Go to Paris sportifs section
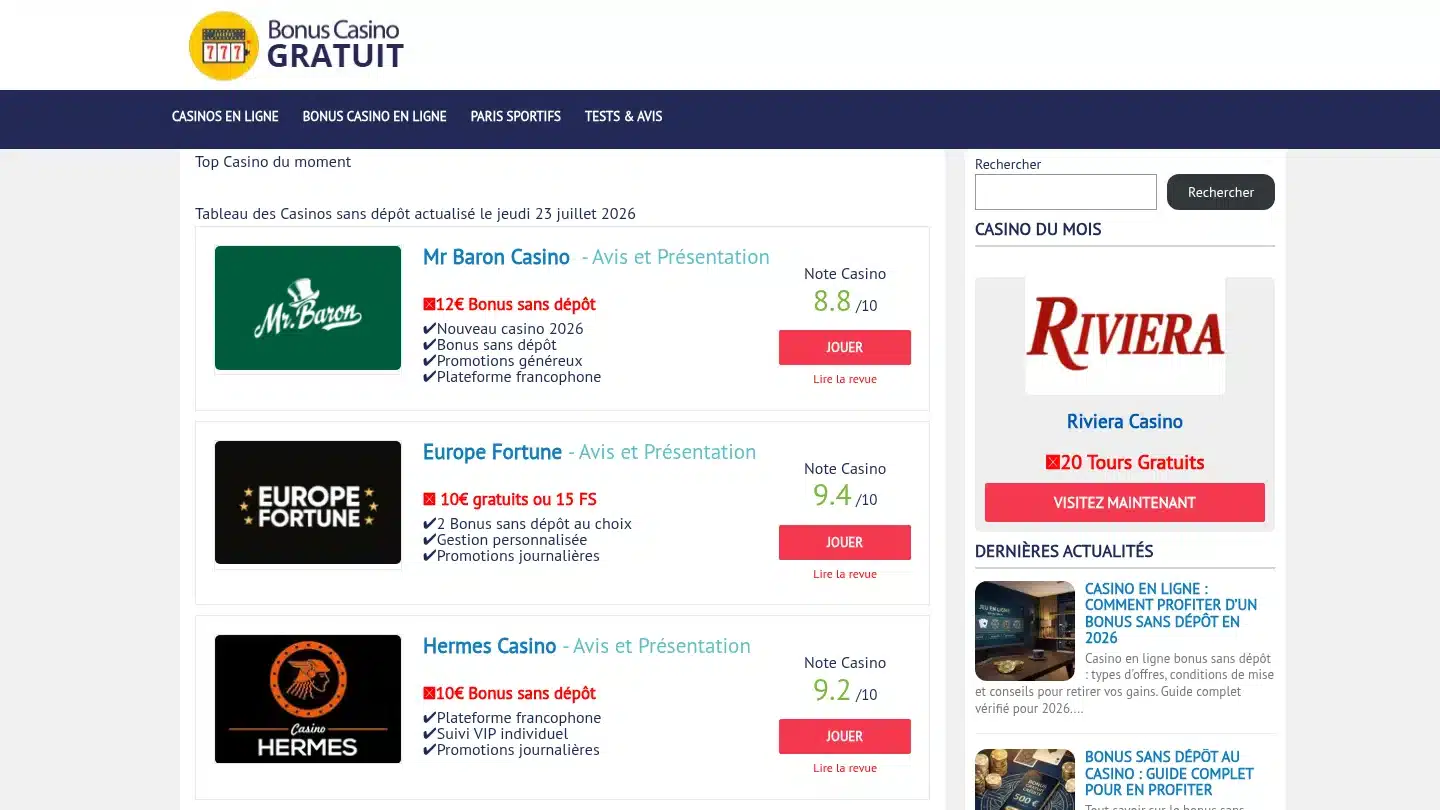The image size is (1440, 810). [515, 117]
